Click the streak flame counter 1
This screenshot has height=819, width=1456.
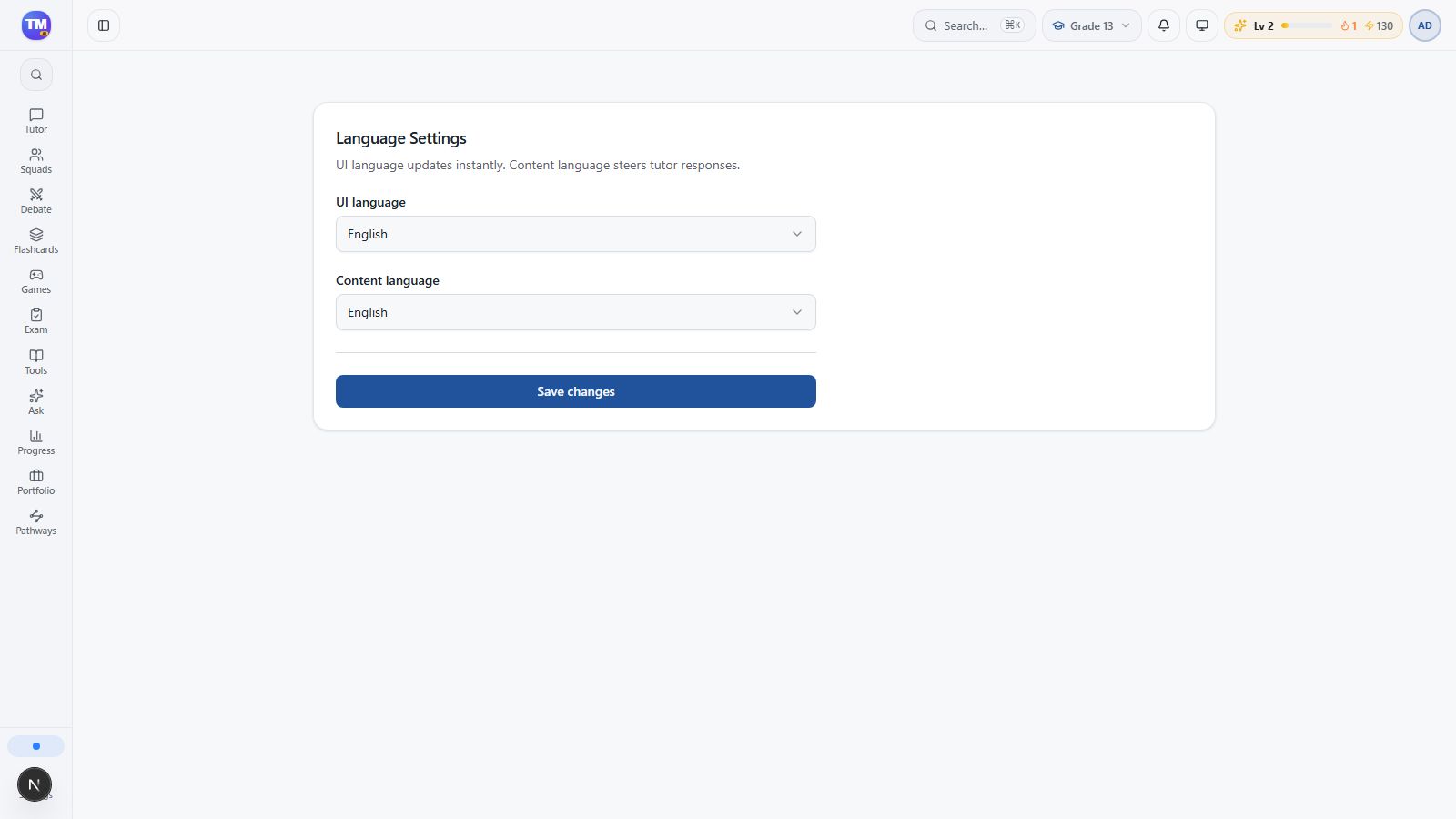(x=1349, y=25)
